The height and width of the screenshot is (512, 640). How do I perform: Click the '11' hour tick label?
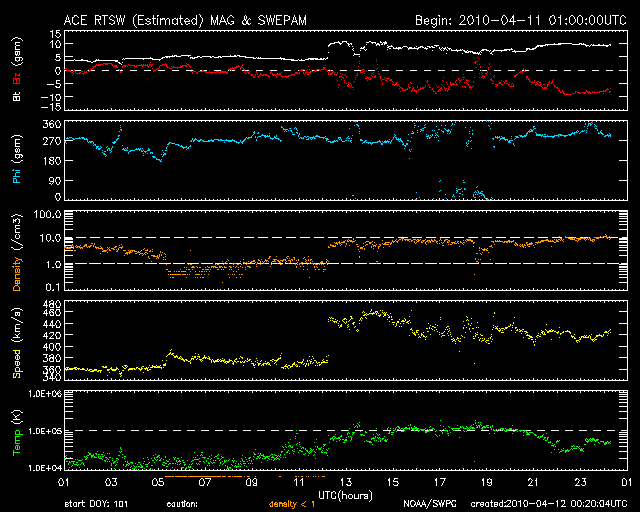[x=299, y=483]
